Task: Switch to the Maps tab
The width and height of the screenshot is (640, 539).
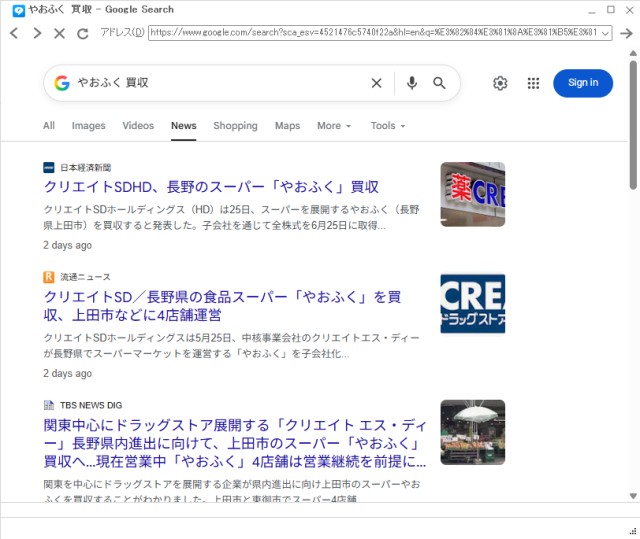Action: click(x=287, y=126)
